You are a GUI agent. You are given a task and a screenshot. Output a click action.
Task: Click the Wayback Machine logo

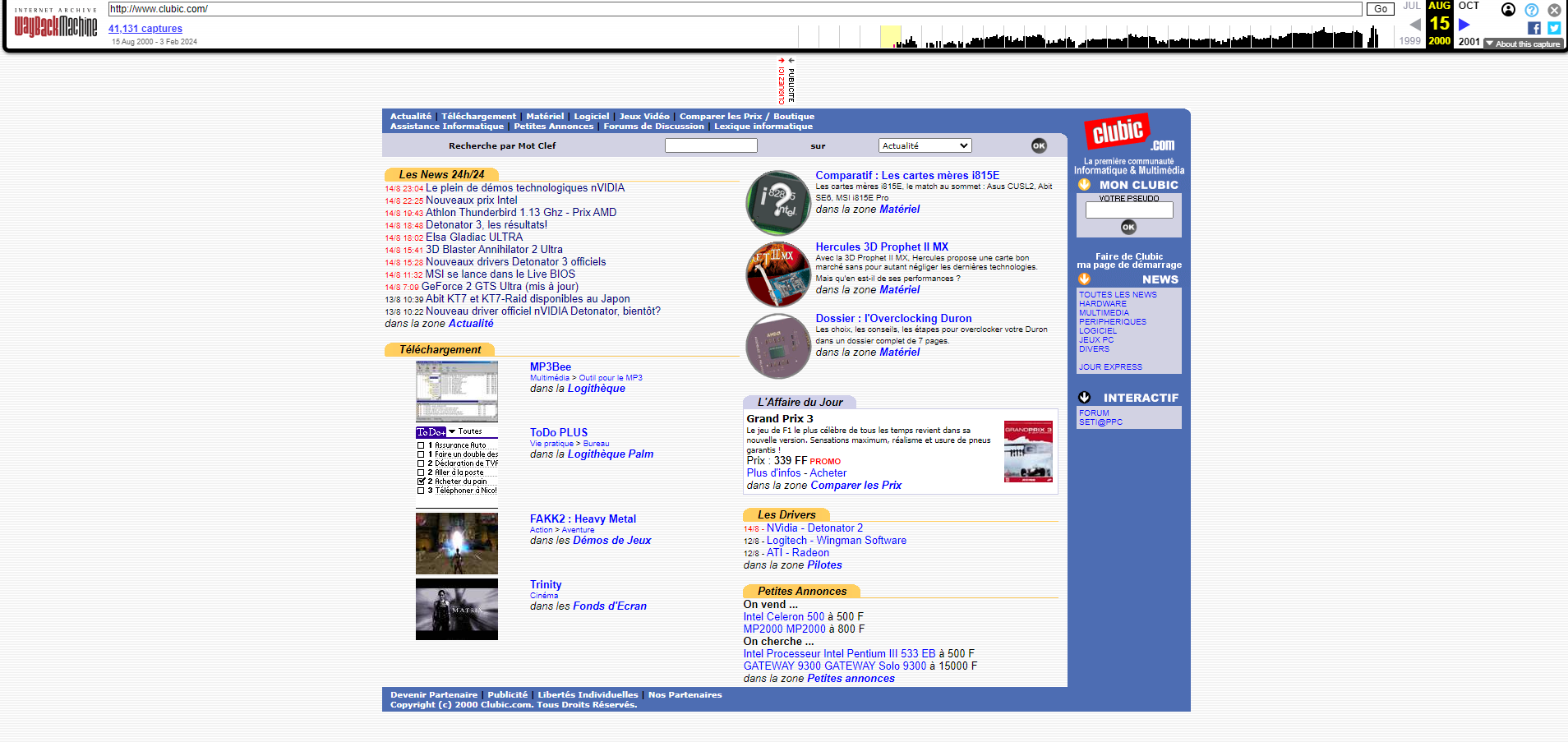pos(54,23)
